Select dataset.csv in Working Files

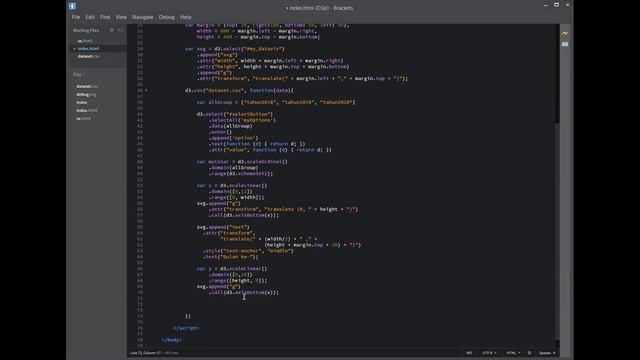coord(89,56)
